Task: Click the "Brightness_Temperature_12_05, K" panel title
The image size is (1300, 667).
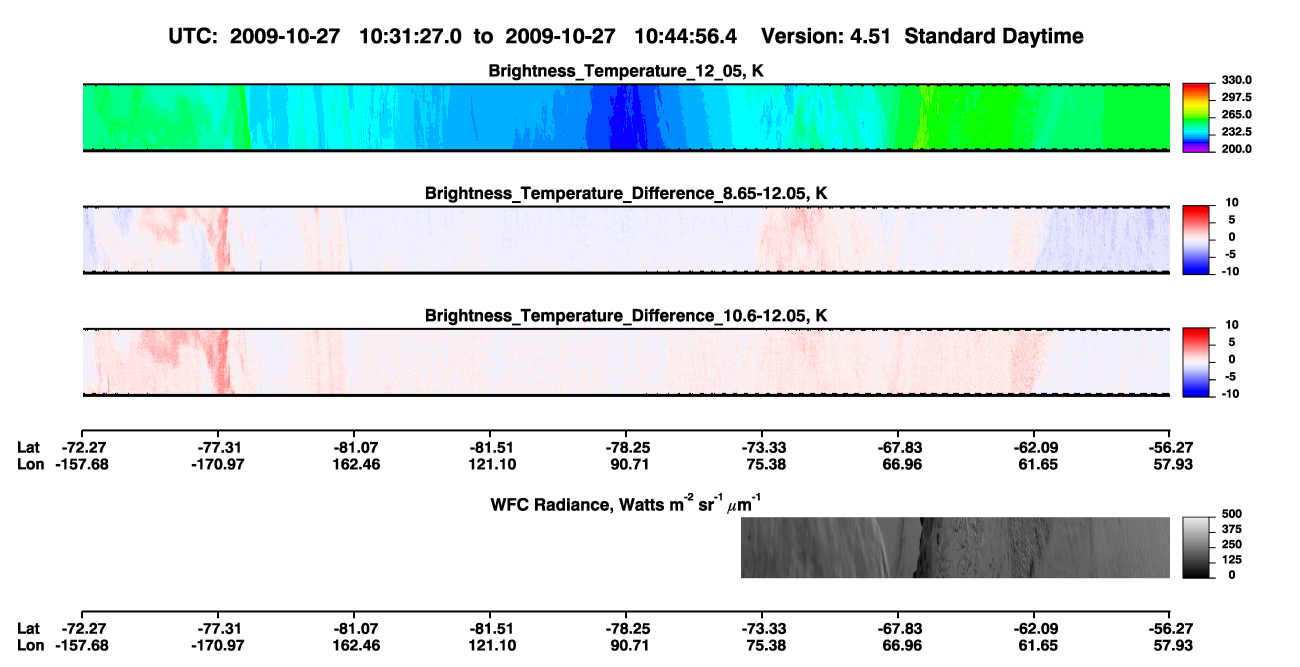Action: pyautogui.click(x=626, y=71)
